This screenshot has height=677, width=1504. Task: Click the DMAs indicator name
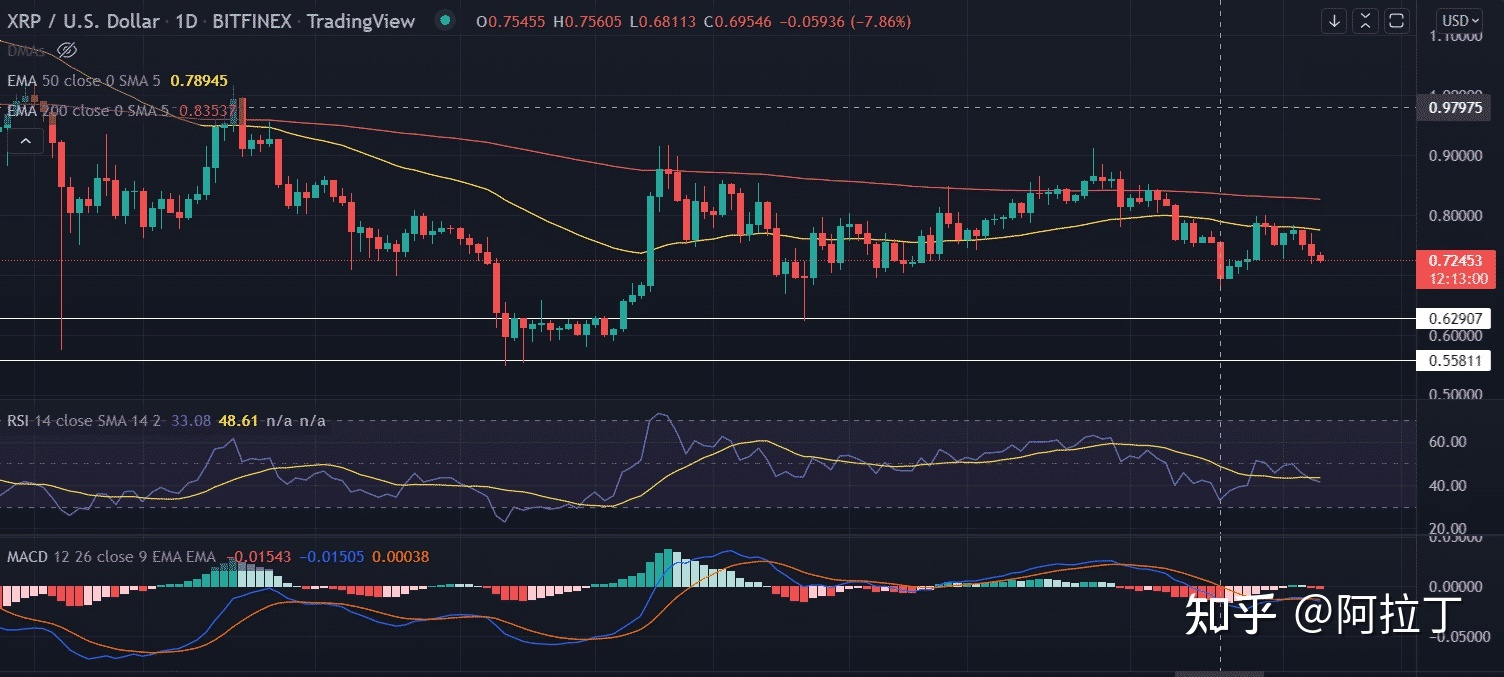click(26, 50)
